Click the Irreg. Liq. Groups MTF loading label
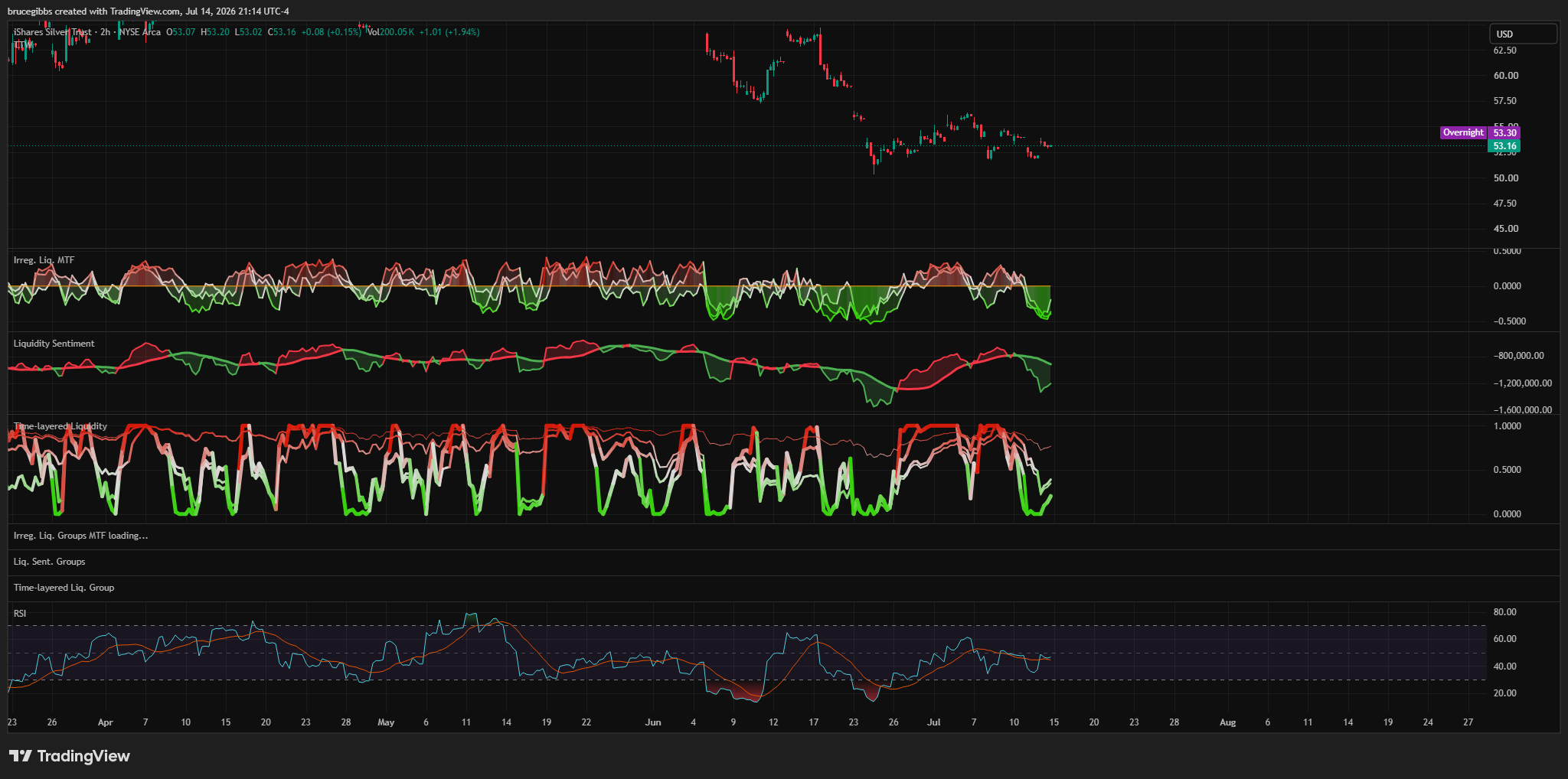Image resolution: width=1568 pixels, height=779 pixels. pyautogui.click(x=81, y=536)
